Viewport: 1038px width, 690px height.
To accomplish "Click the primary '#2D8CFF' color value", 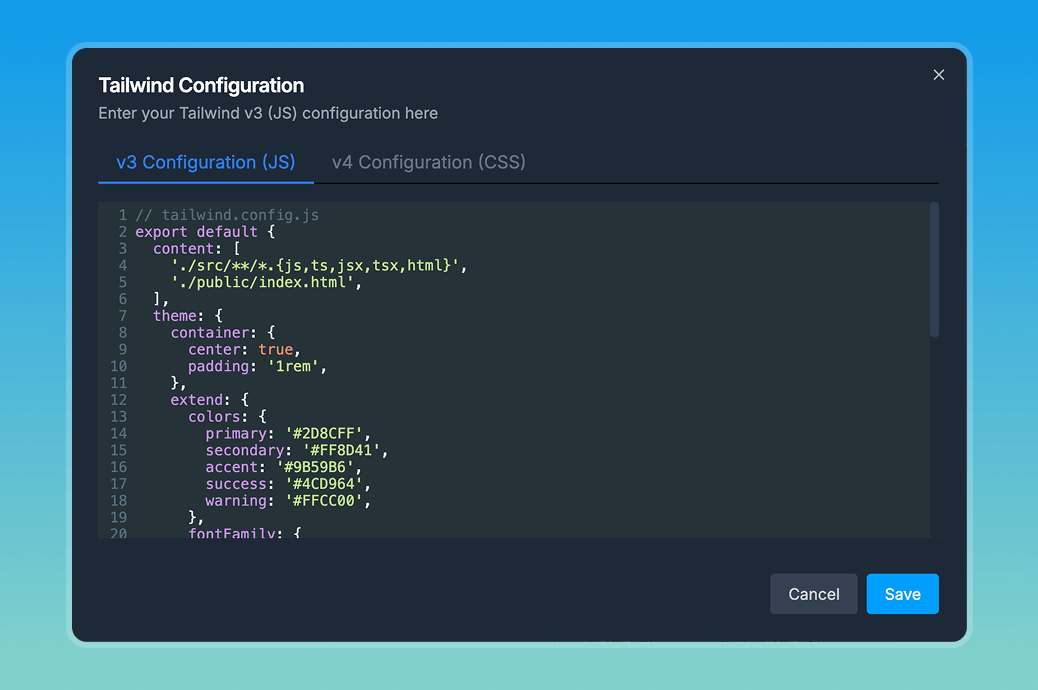I will (x=324, y=434).
